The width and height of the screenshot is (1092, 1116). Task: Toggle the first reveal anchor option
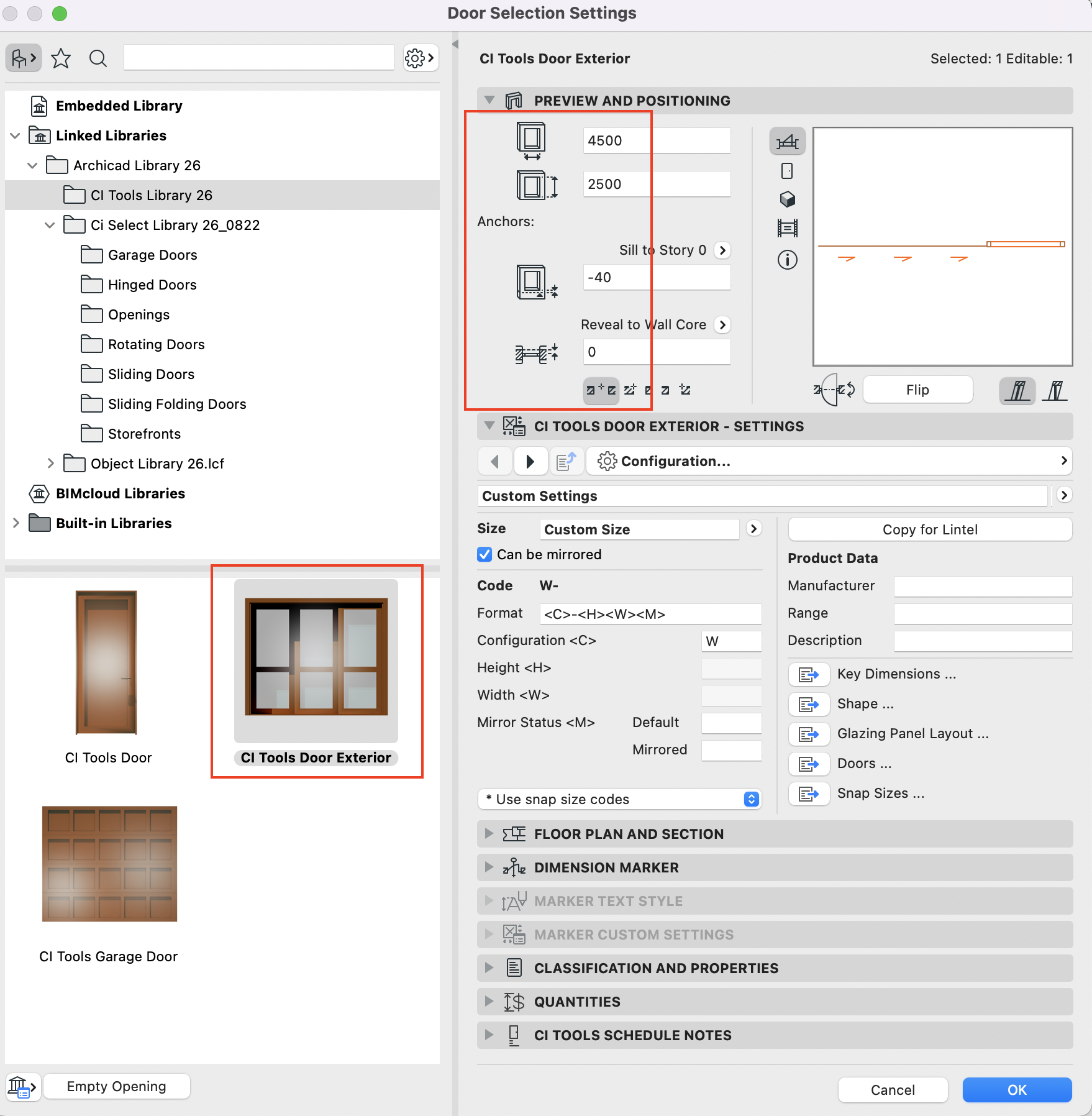(x=601, y=390)
